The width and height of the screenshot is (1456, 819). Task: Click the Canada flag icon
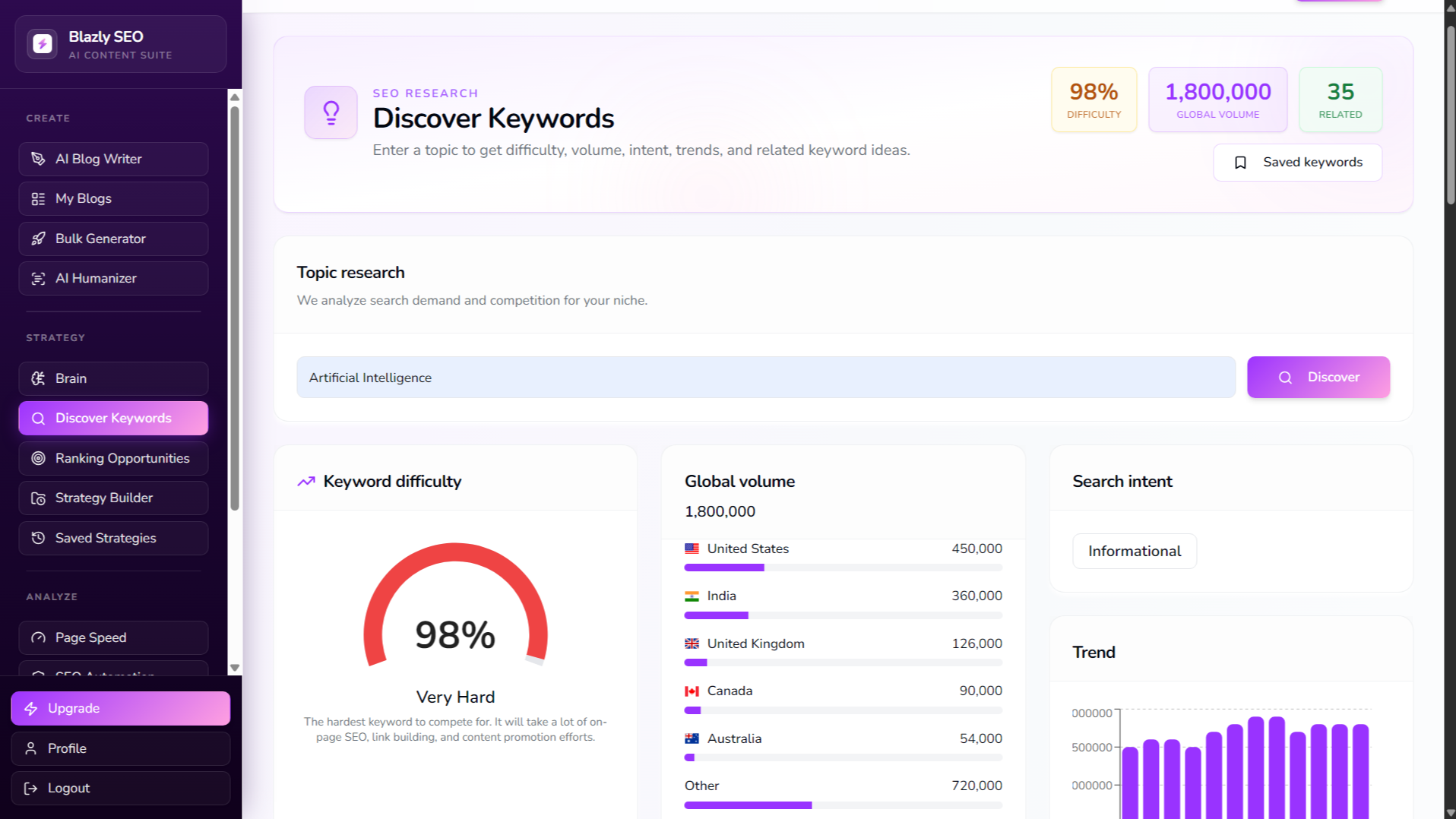pos(692,691)
